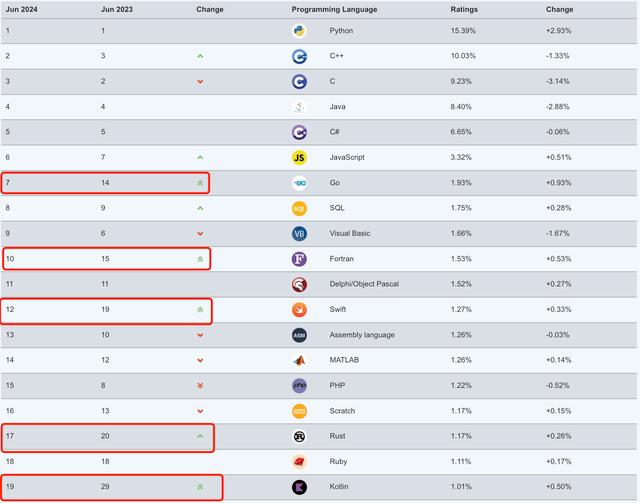The height and width of the screenshot is (503, 640).
Task: Click the Rust gear icon
Action: click(299, 436)
